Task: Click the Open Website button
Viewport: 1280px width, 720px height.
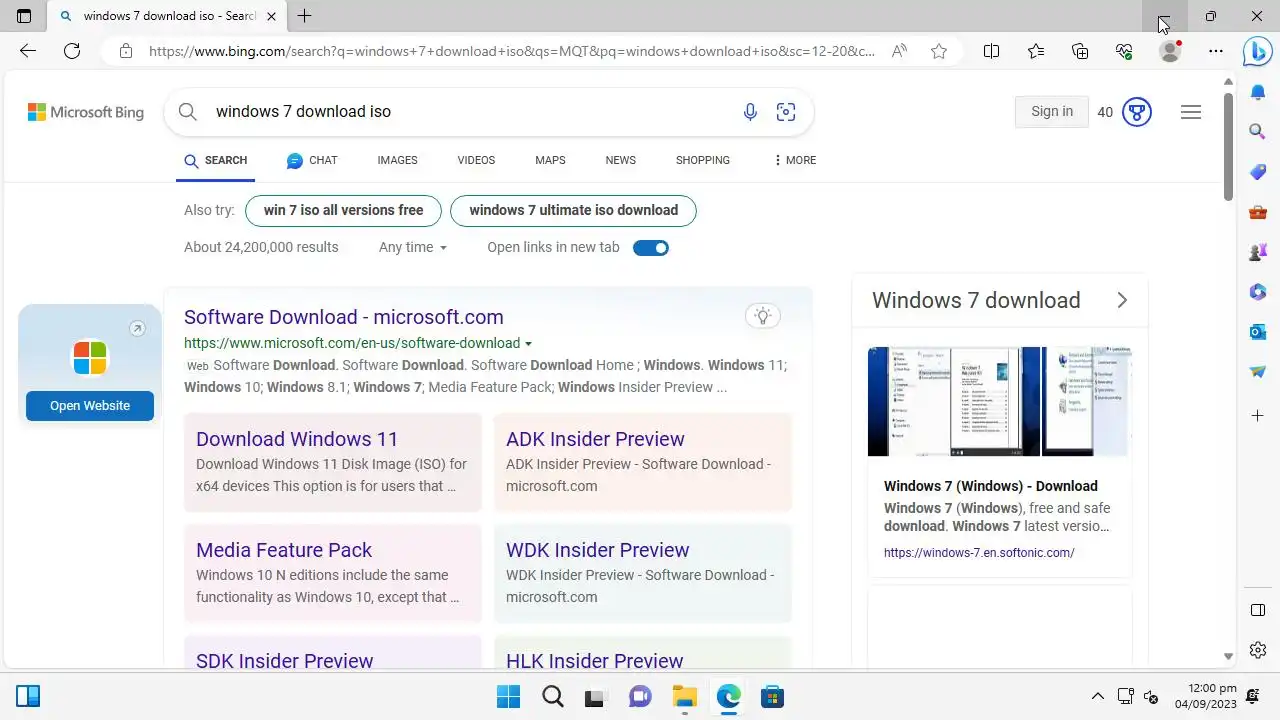Action: pyautogui.click(x=90, y=406)
